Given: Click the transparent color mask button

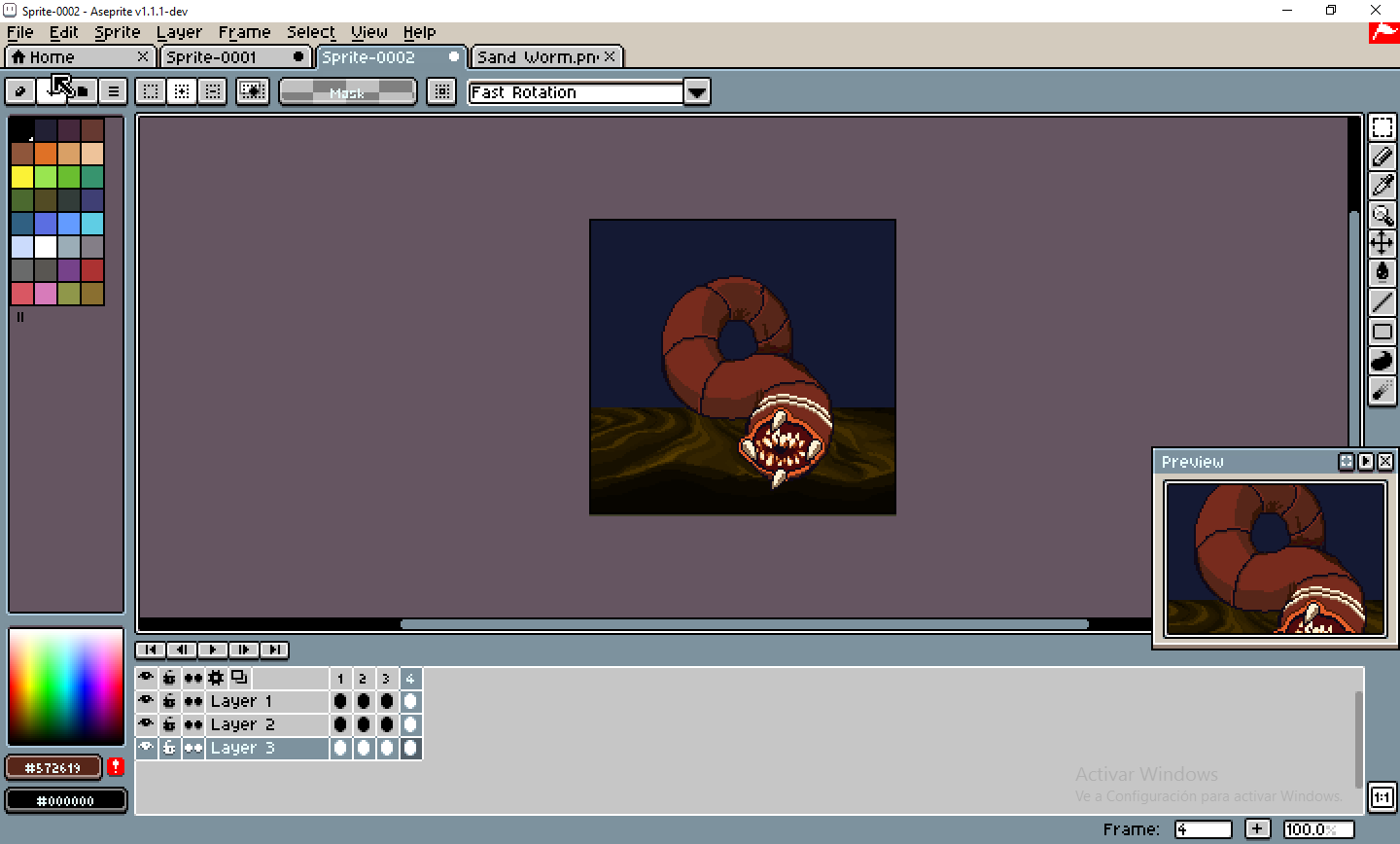Looking at the screenshot, I should coord(253,91).
